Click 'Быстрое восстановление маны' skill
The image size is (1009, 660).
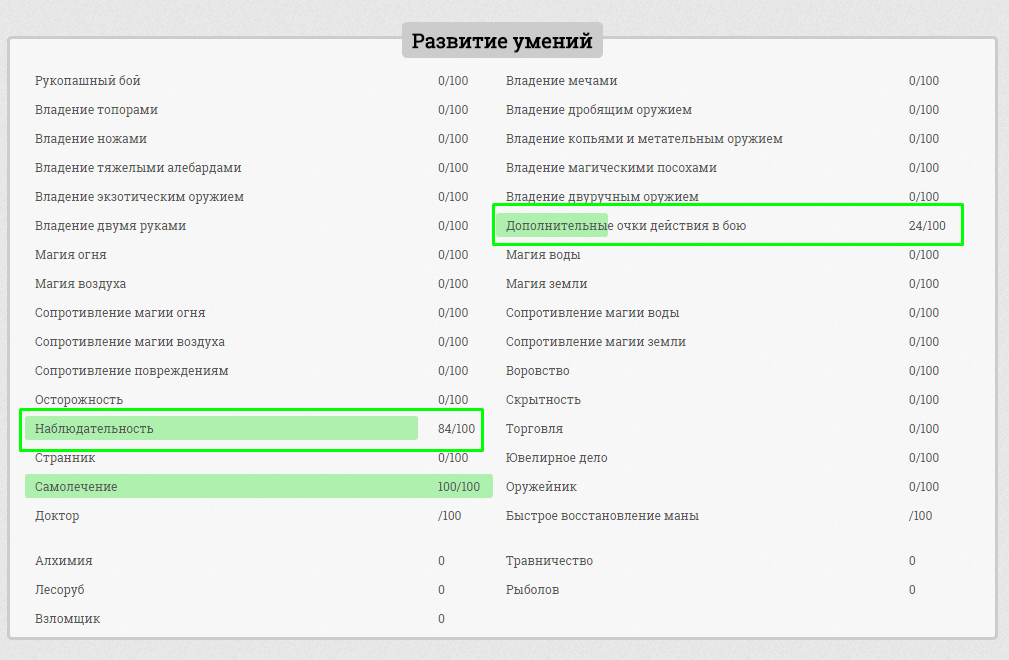[x=602, y=515]
